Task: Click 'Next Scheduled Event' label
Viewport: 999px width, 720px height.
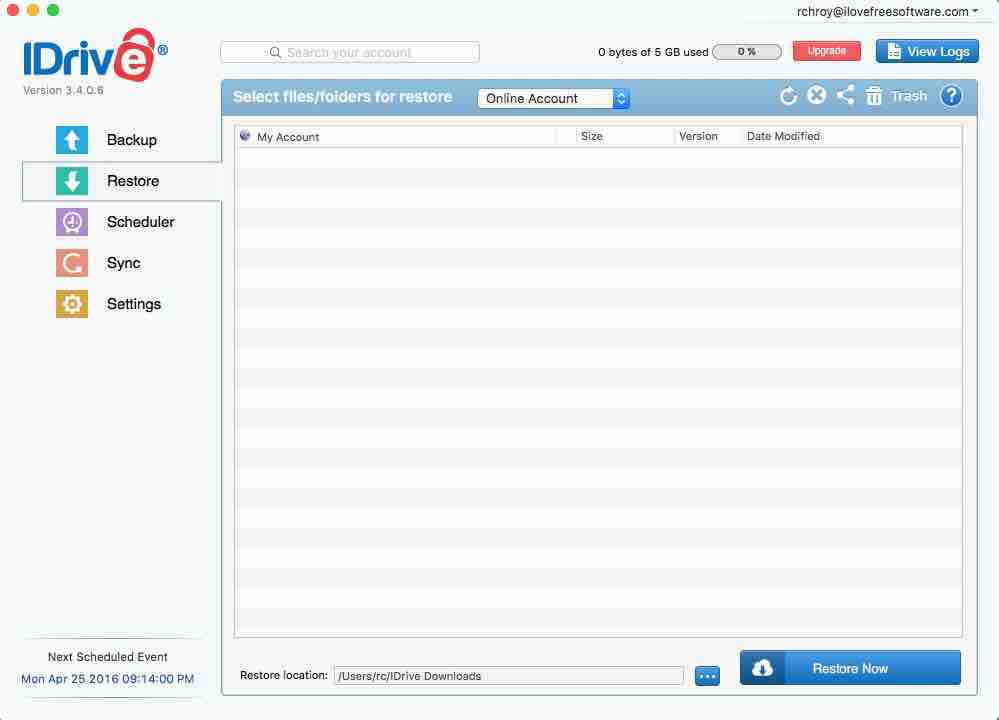Action: (x=108, y=656)
